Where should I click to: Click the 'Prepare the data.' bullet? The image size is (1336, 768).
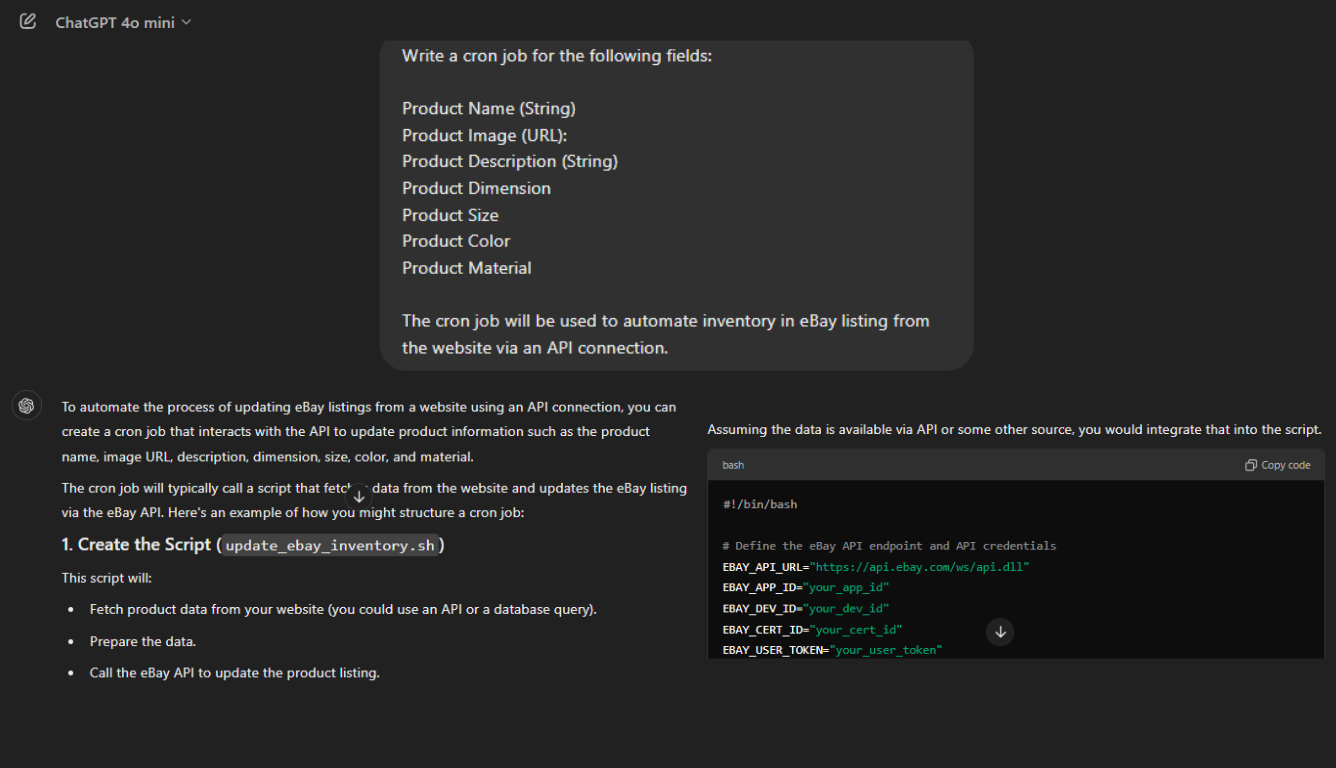pyautogui.click(x=142, y=641)
